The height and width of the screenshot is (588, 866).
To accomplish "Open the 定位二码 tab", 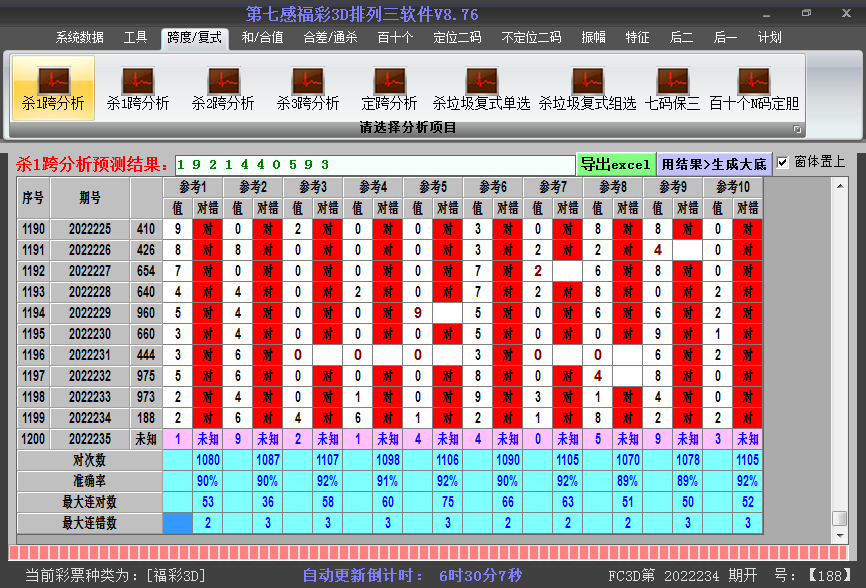I will click(x=457, y=38).
